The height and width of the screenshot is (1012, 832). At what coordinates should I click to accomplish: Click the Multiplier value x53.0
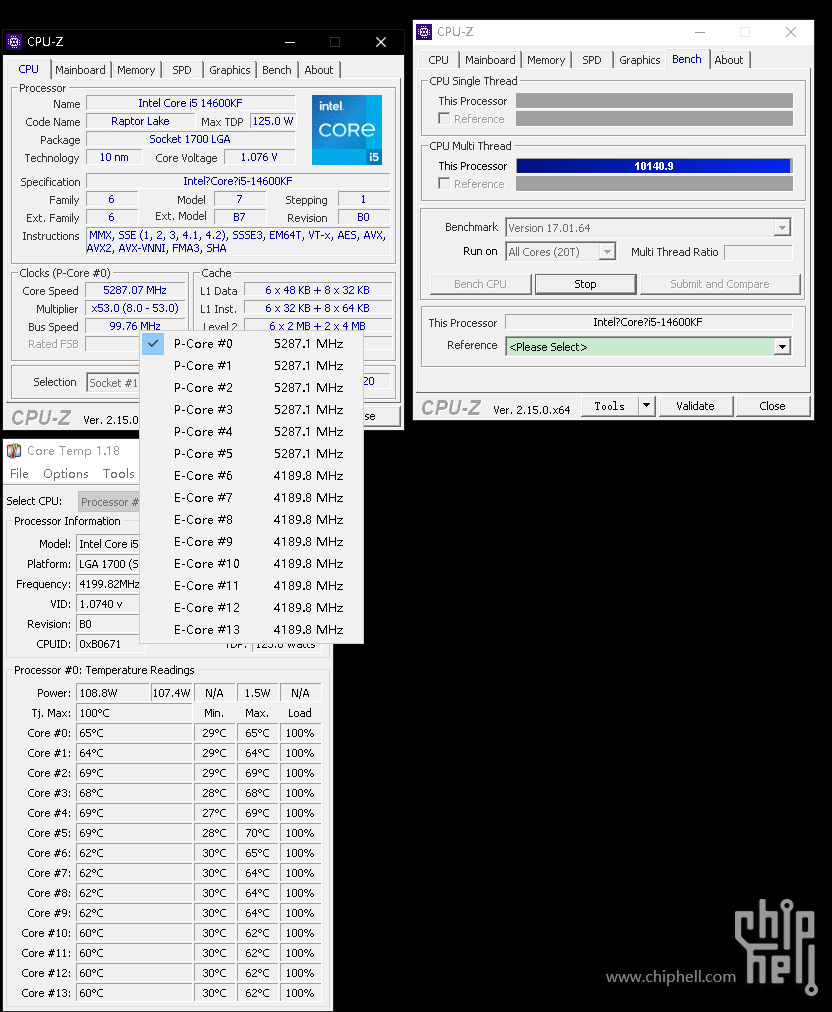coord(135,309)
